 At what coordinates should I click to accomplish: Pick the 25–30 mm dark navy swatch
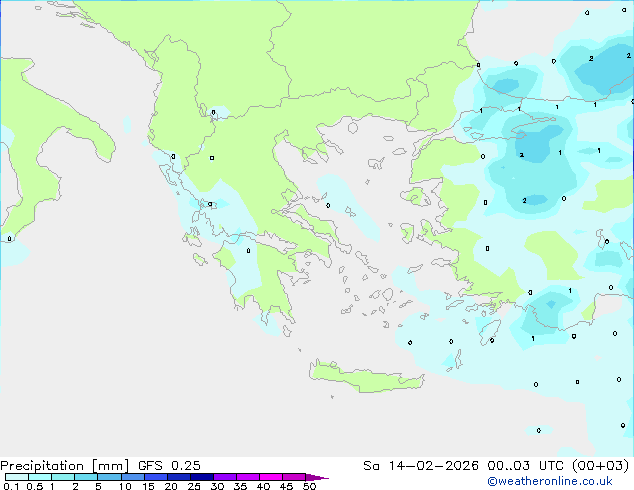[x=201, y=477]
